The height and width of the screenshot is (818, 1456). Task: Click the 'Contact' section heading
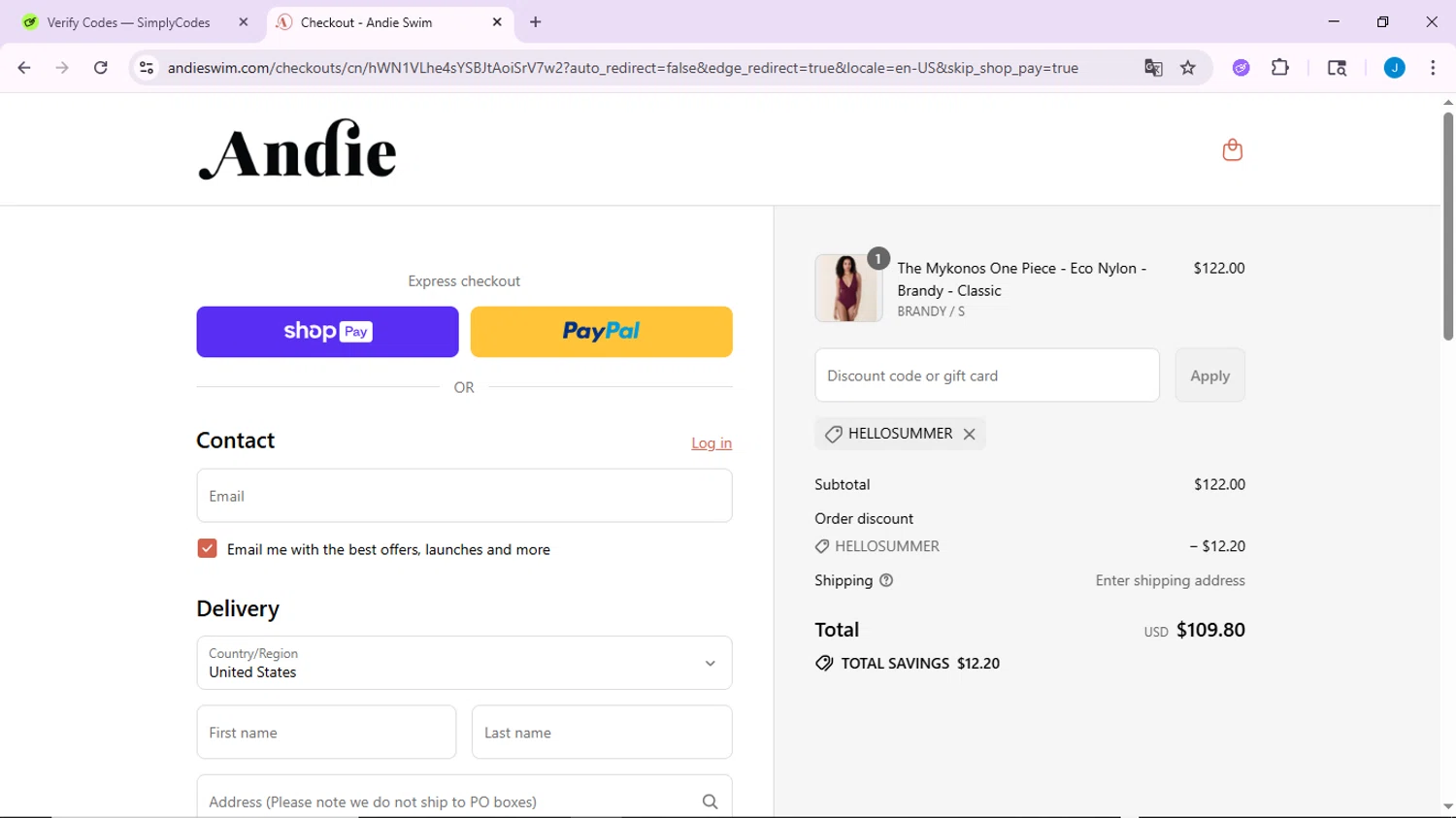click(x=236, y=441)
